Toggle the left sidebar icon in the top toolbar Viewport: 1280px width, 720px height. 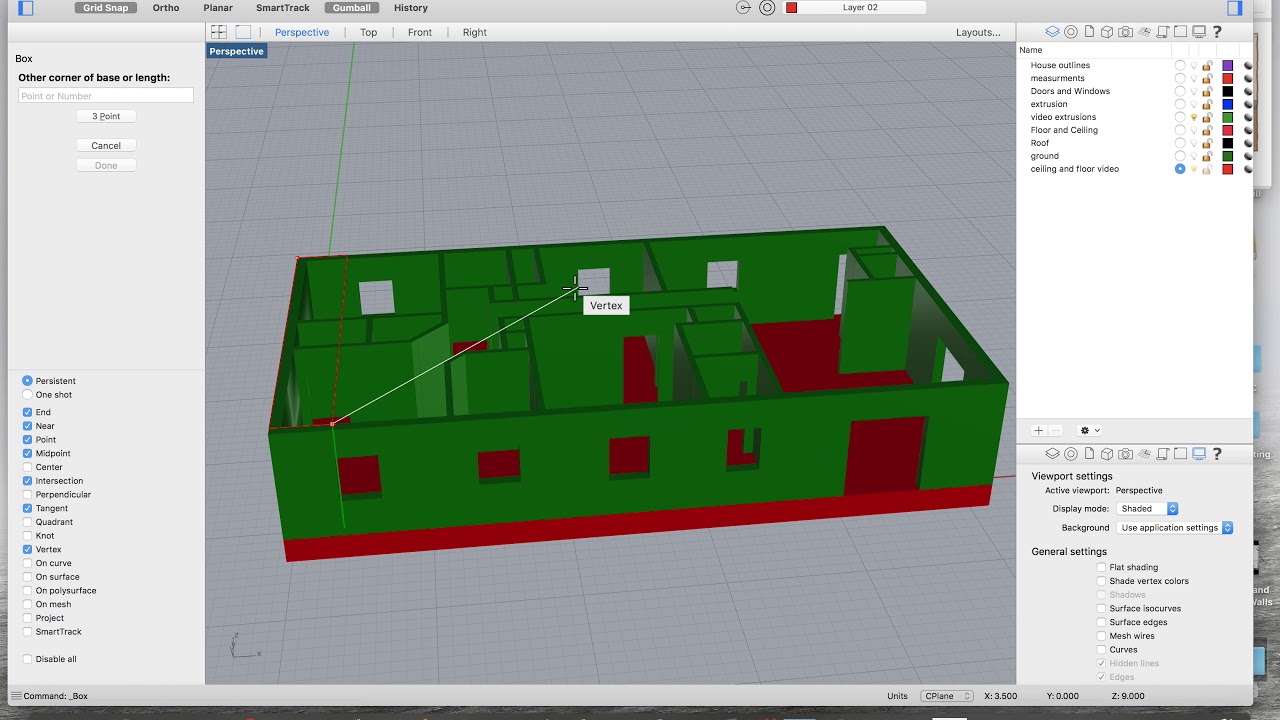click(x=26, y=8)
